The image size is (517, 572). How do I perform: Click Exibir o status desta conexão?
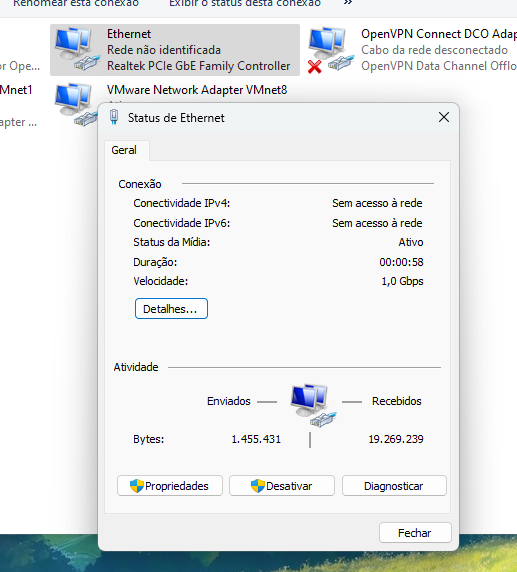click(x=245, y=3)
